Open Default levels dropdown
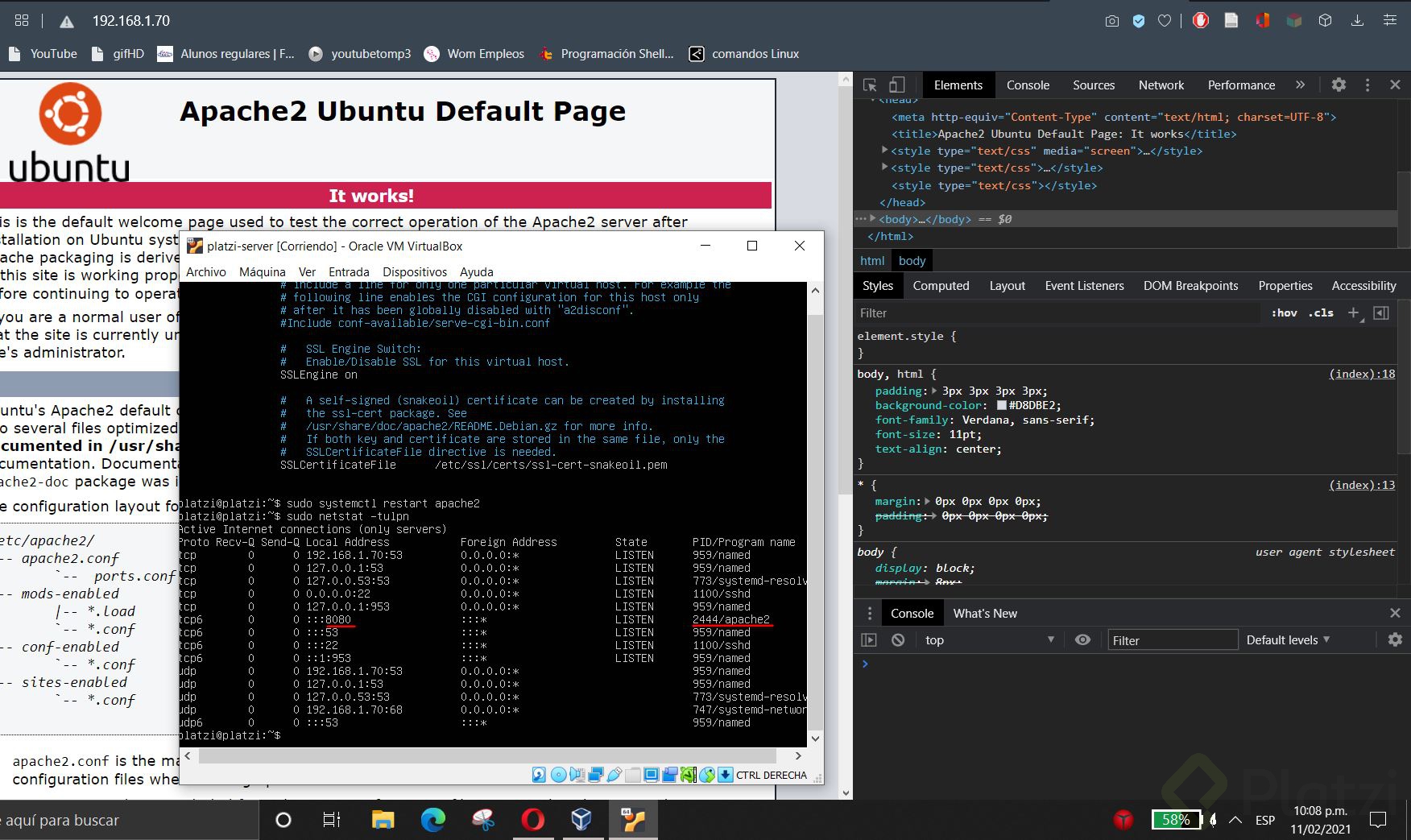 pos(1288,639)
